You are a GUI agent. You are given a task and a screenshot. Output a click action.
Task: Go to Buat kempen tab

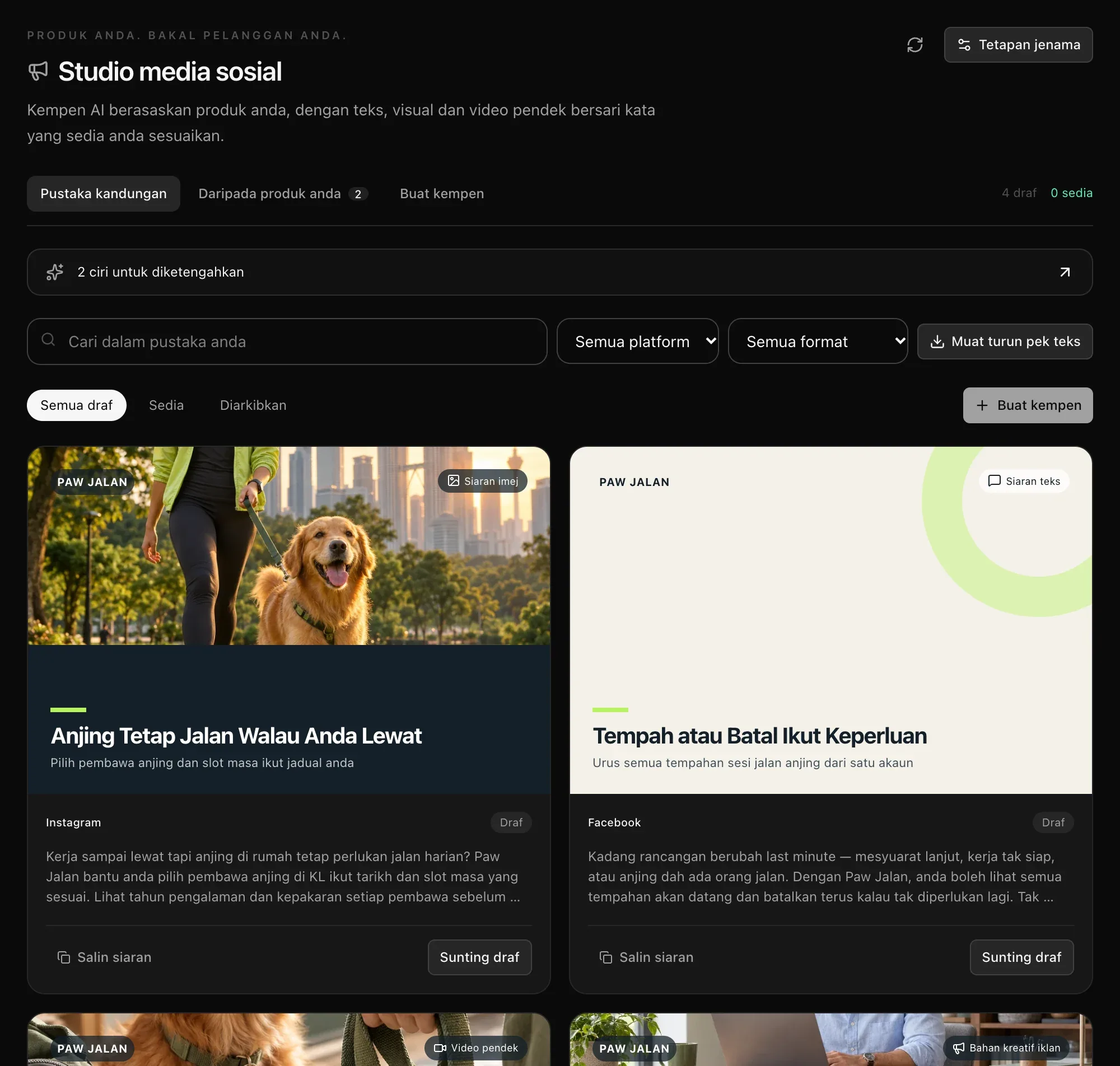[x=441, y=194]
